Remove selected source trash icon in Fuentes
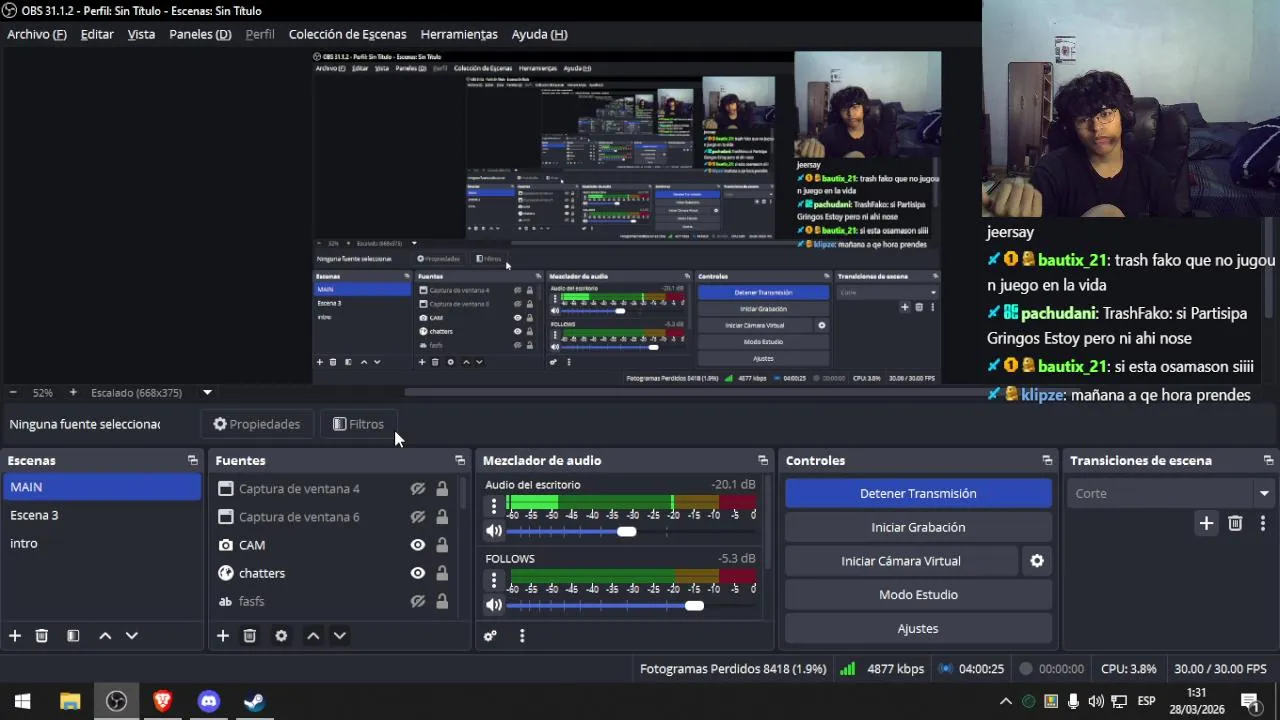1280x720 pixels. (250, 636)
